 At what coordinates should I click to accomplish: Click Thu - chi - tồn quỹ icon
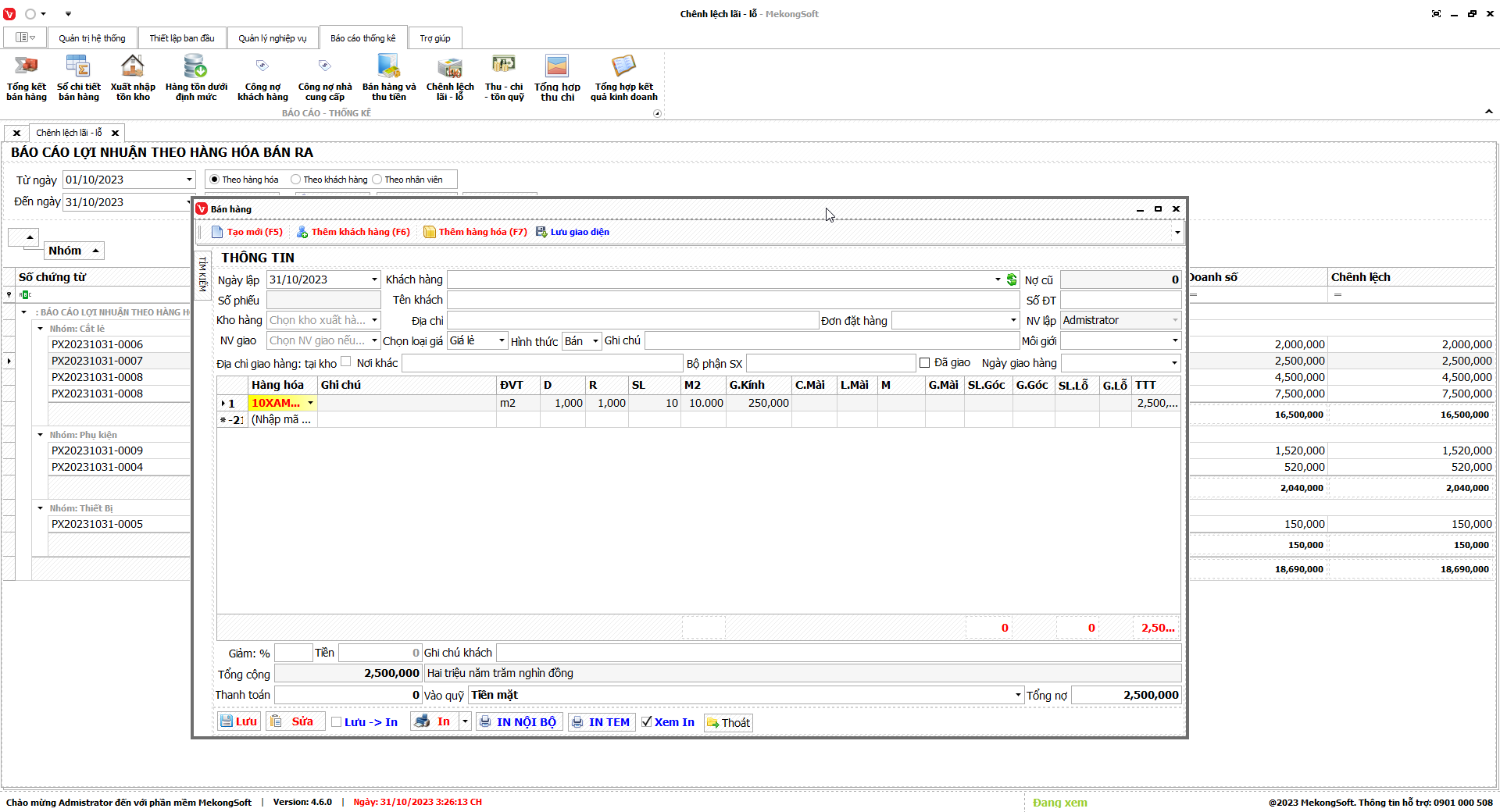(x=504, y=77)
